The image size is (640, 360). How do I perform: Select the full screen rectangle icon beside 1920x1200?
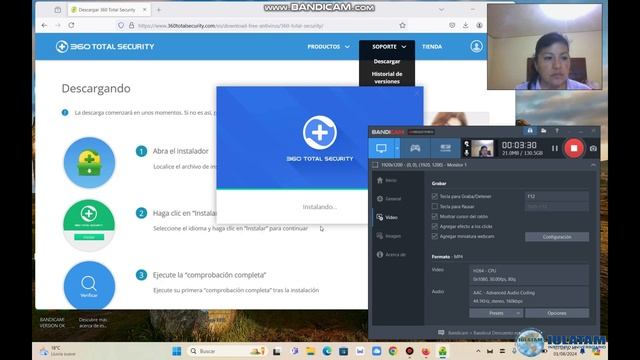pos(375,165)
